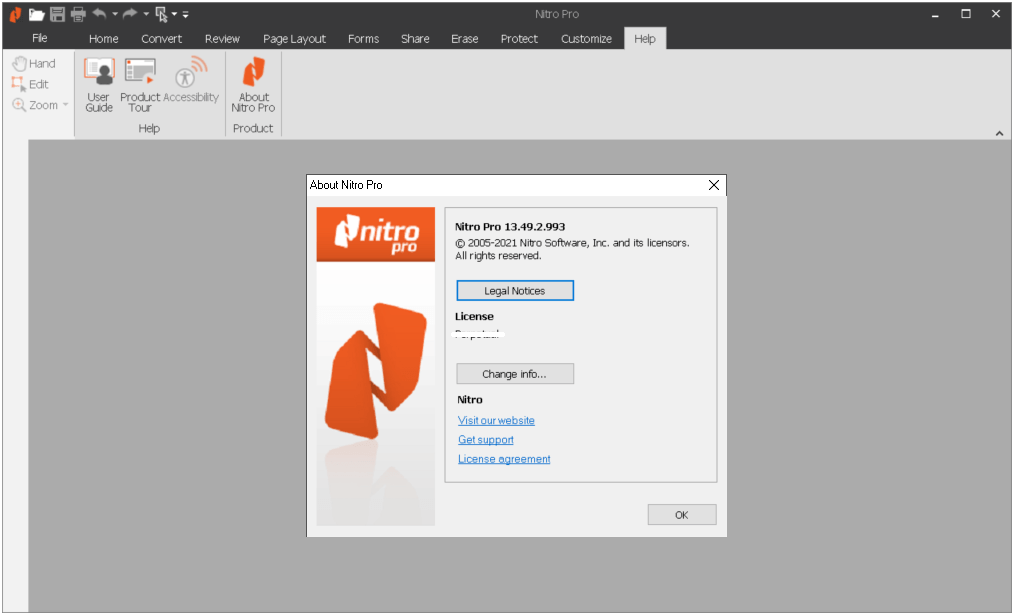This screenshot has width=1013, height=615.
Task: Click the Accessibility button
Action: tap(191, 80)
